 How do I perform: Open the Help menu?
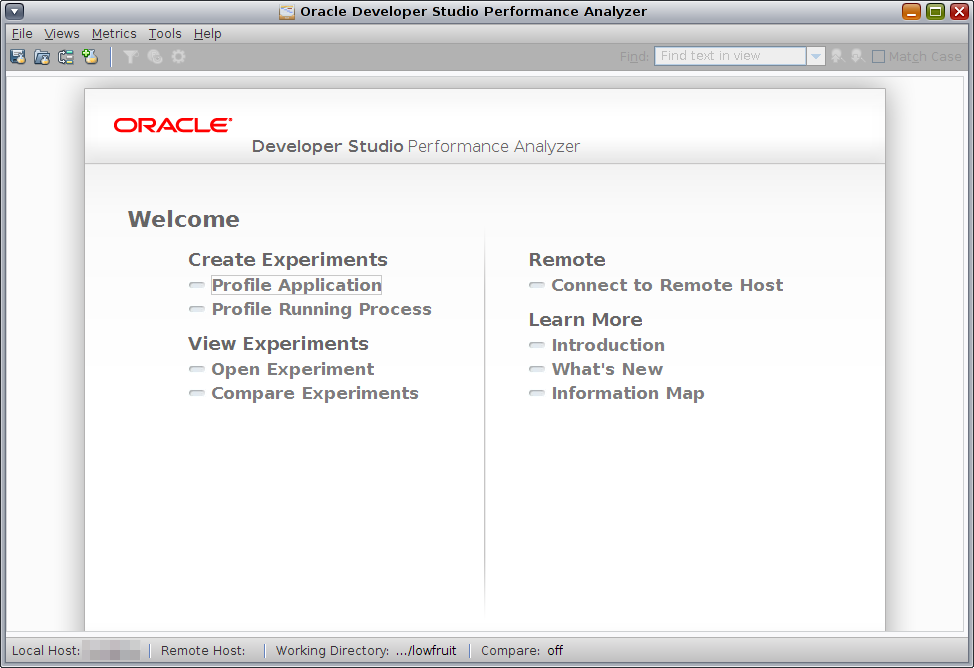(x=207, y=34)
